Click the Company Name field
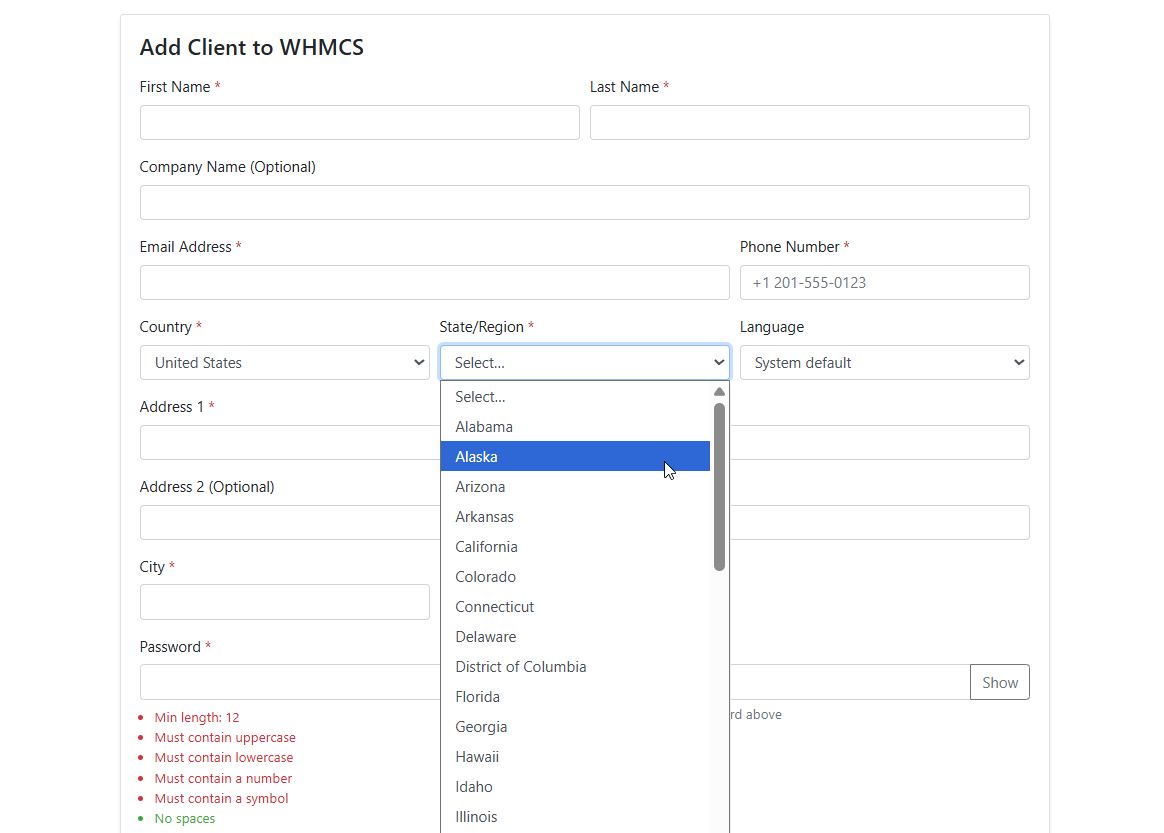The width and height of the screenshot is (1164, 833). coord(584,203)
